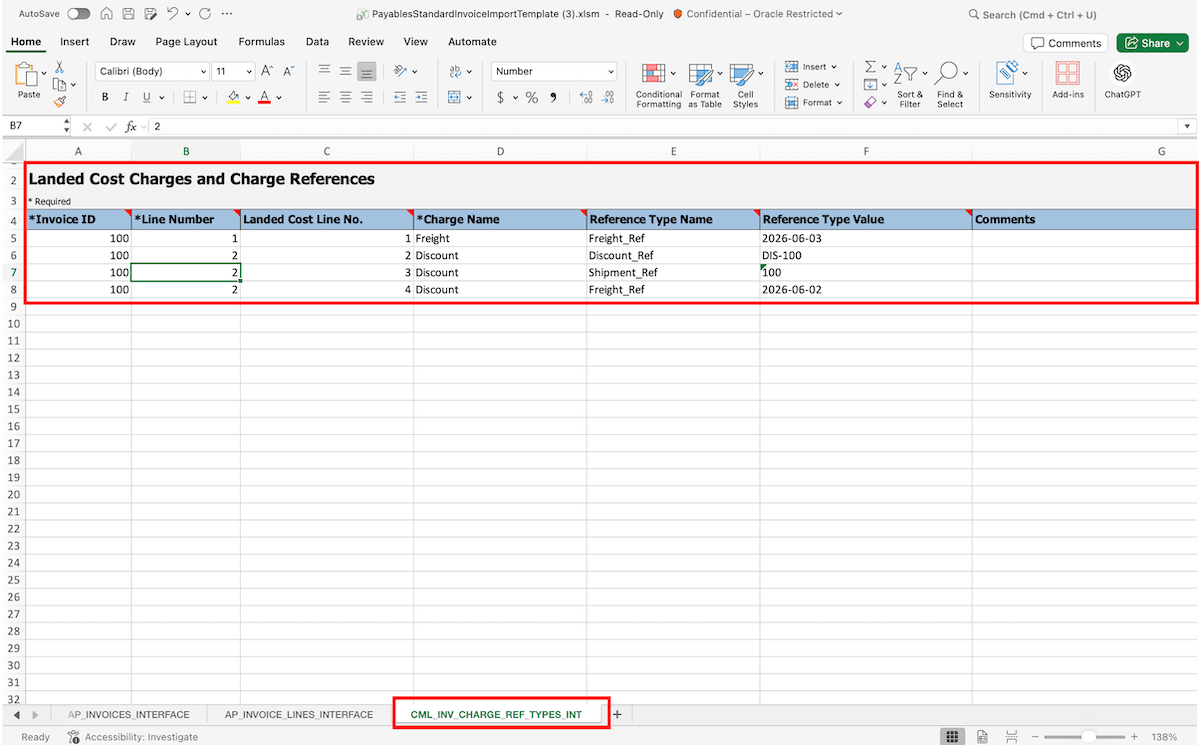Open the Format cells dropdown
The height and width of the screenshot is (745, 1200).
[813, 102]
